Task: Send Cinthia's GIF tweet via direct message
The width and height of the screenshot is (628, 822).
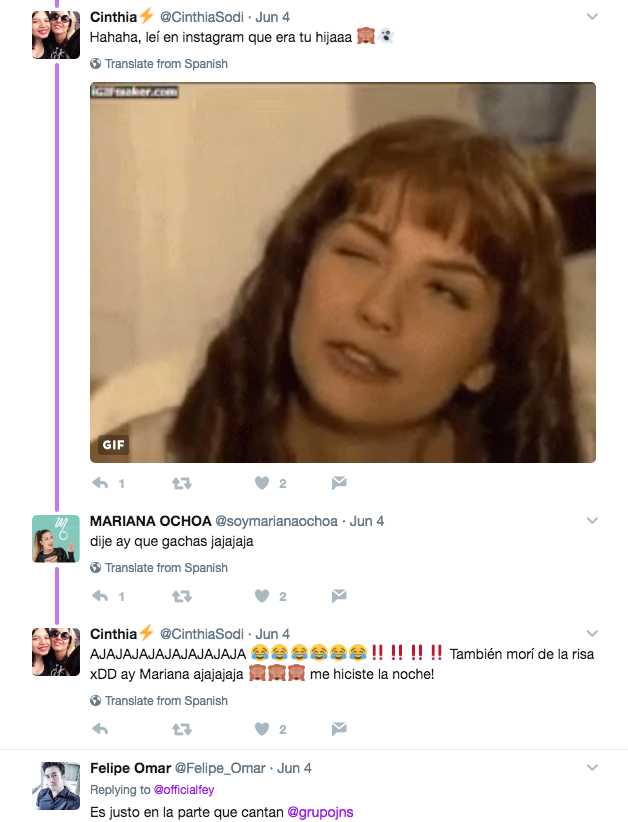Action: (339, 483)
